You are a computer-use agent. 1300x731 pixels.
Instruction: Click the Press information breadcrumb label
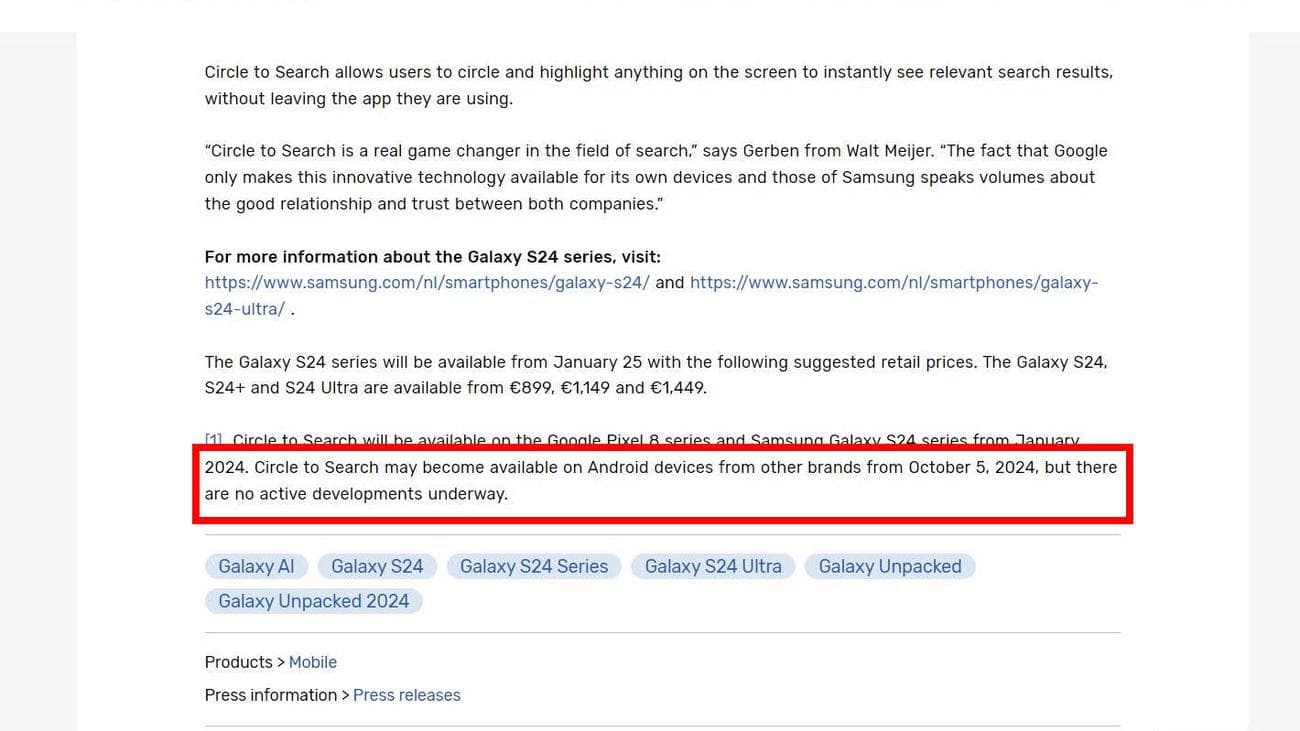[270, 695]
